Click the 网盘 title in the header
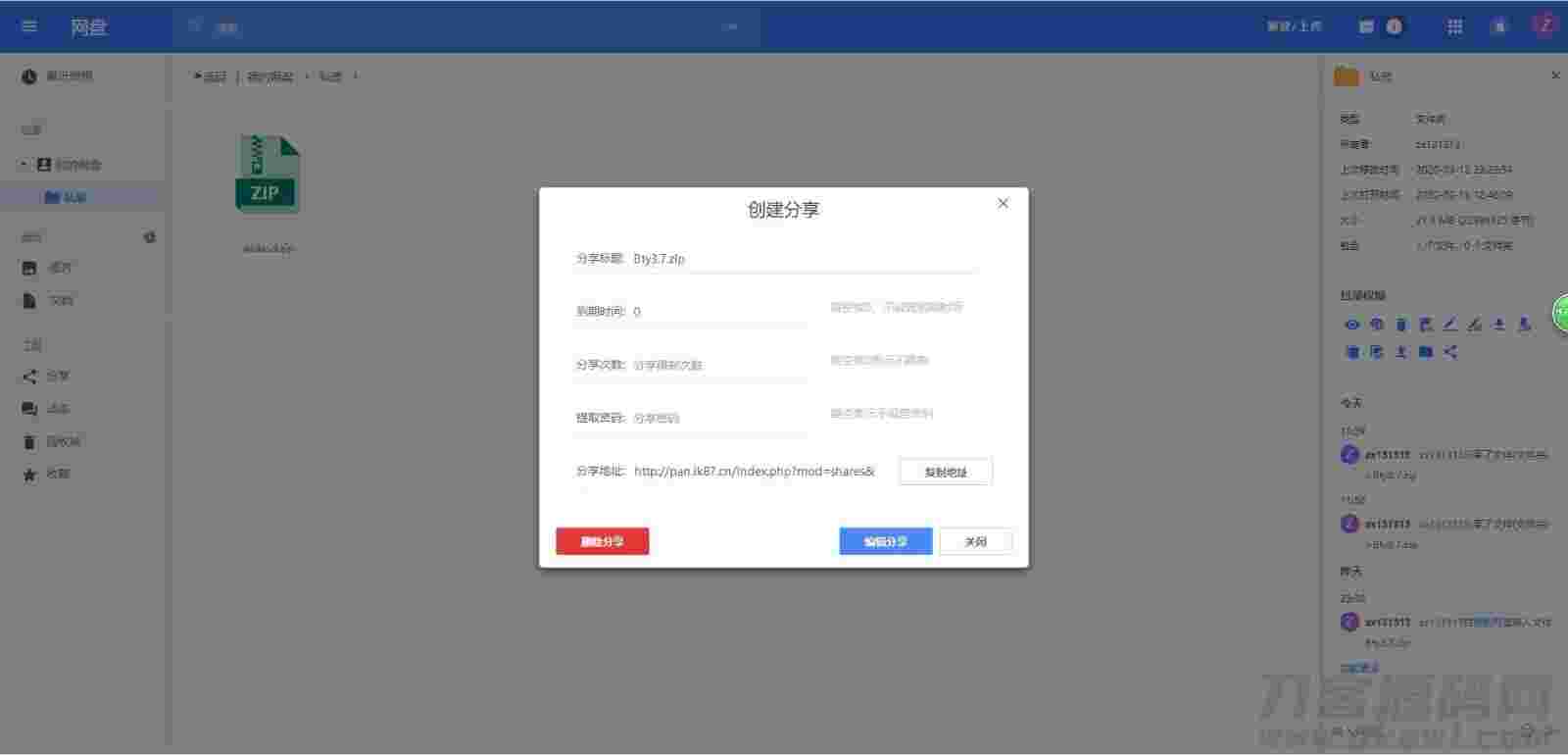This screenshot has width=1568, height=755. point(88,27)
